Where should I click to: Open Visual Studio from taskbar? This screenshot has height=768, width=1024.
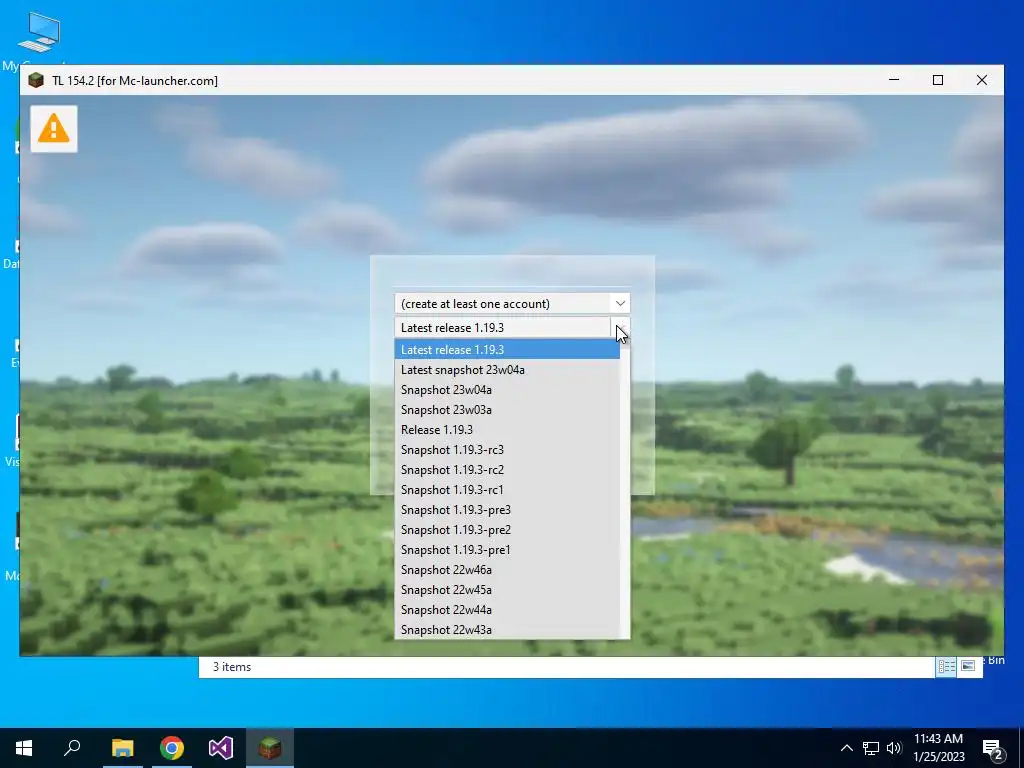pyautogui.click(x=221, y=748)
